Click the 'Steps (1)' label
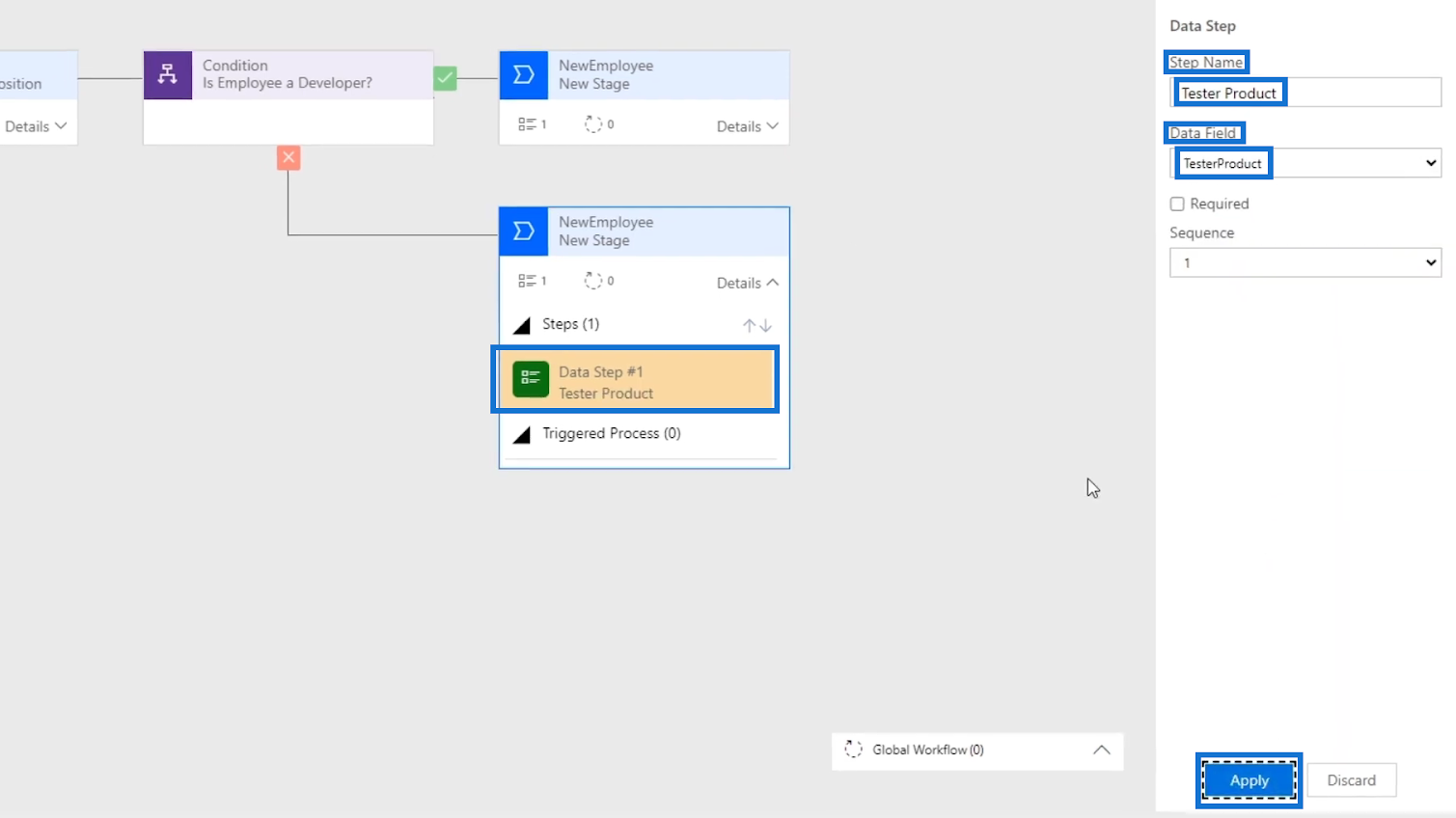Screen dimensions: 1456x818 [x=570, y=324]
